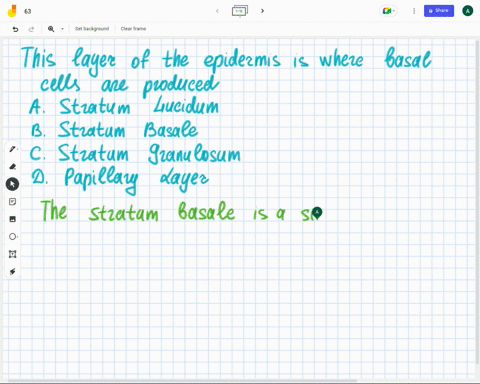The width and height of the screenshot is (480, 384).
Task: Click Set background
Action: point(92,29)
